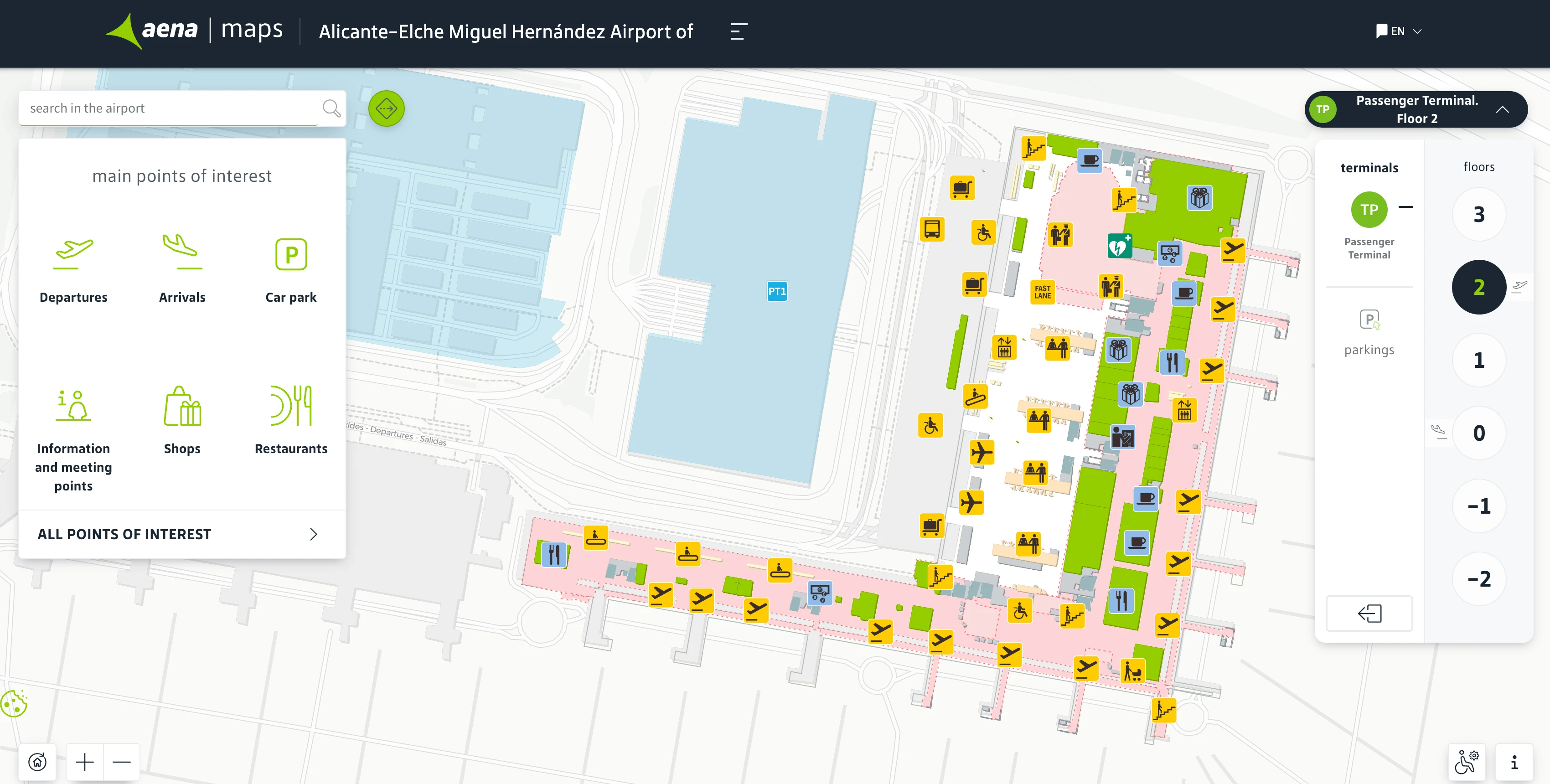This screenshot has width=1550, height=784.
Task: Click the PT1 terminal marker on the map
Action: 777,291
